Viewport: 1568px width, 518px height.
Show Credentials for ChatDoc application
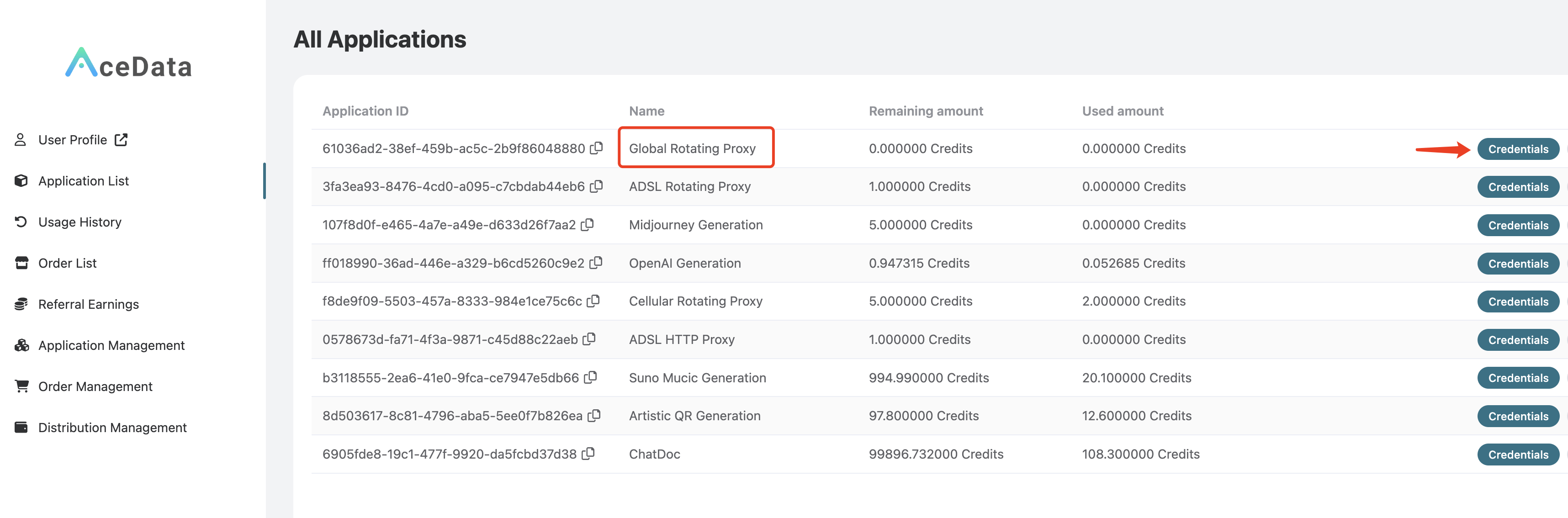1517,454
